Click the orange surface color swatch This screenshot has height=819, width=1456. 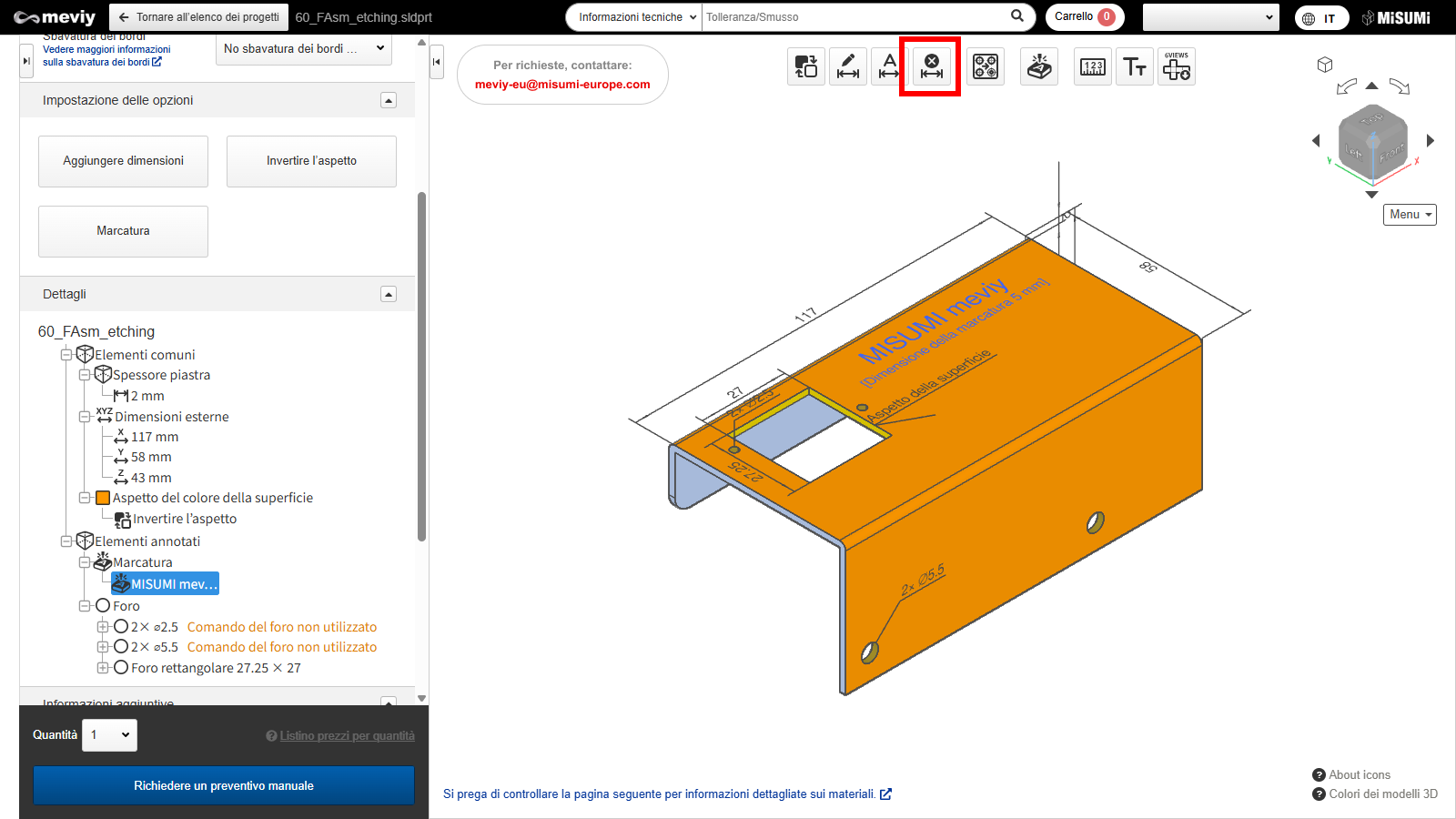(103, 498)
